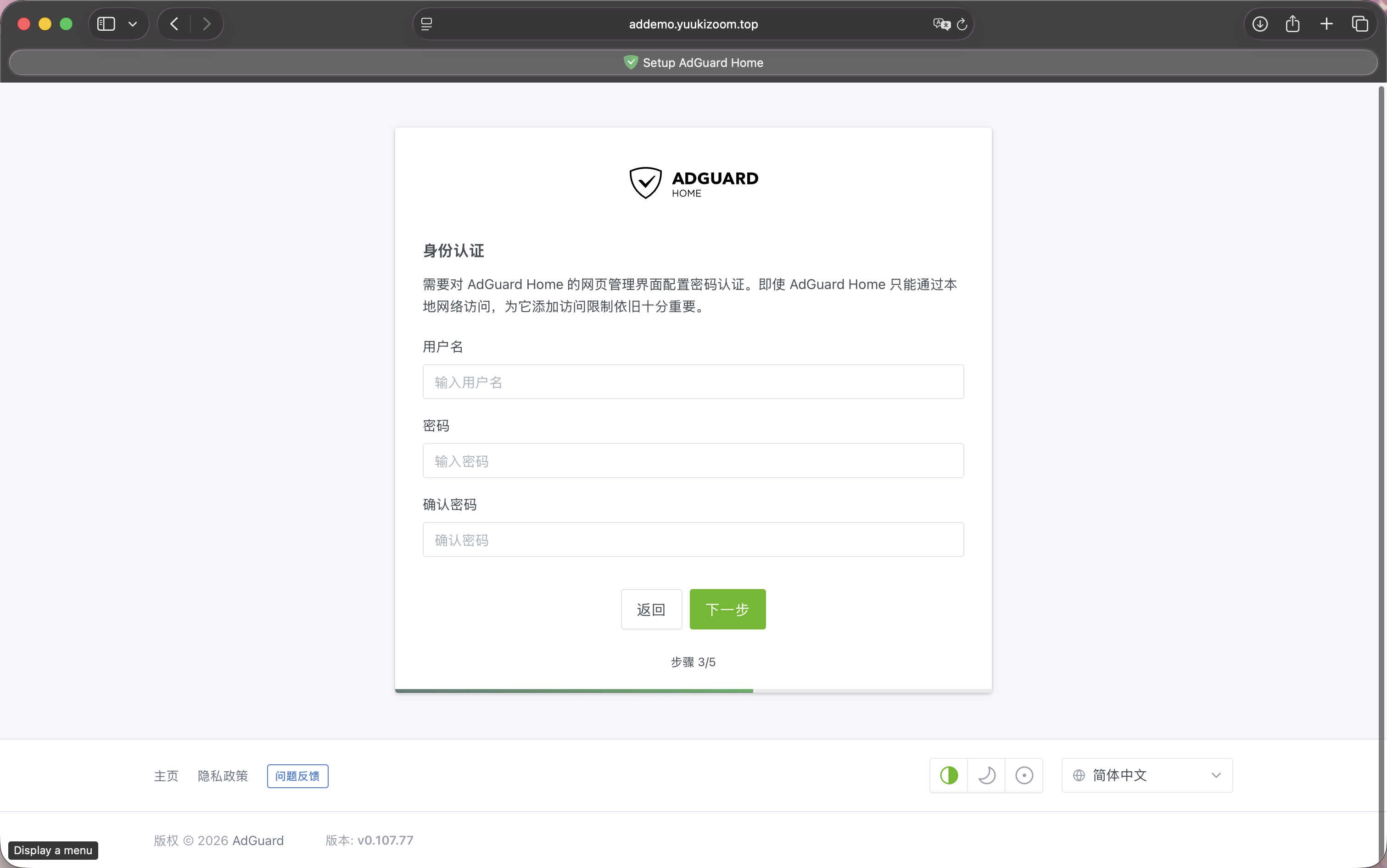1387x868 pixels.
Task: Focus the 输入用户名 username field
Action: click(693, 382)
